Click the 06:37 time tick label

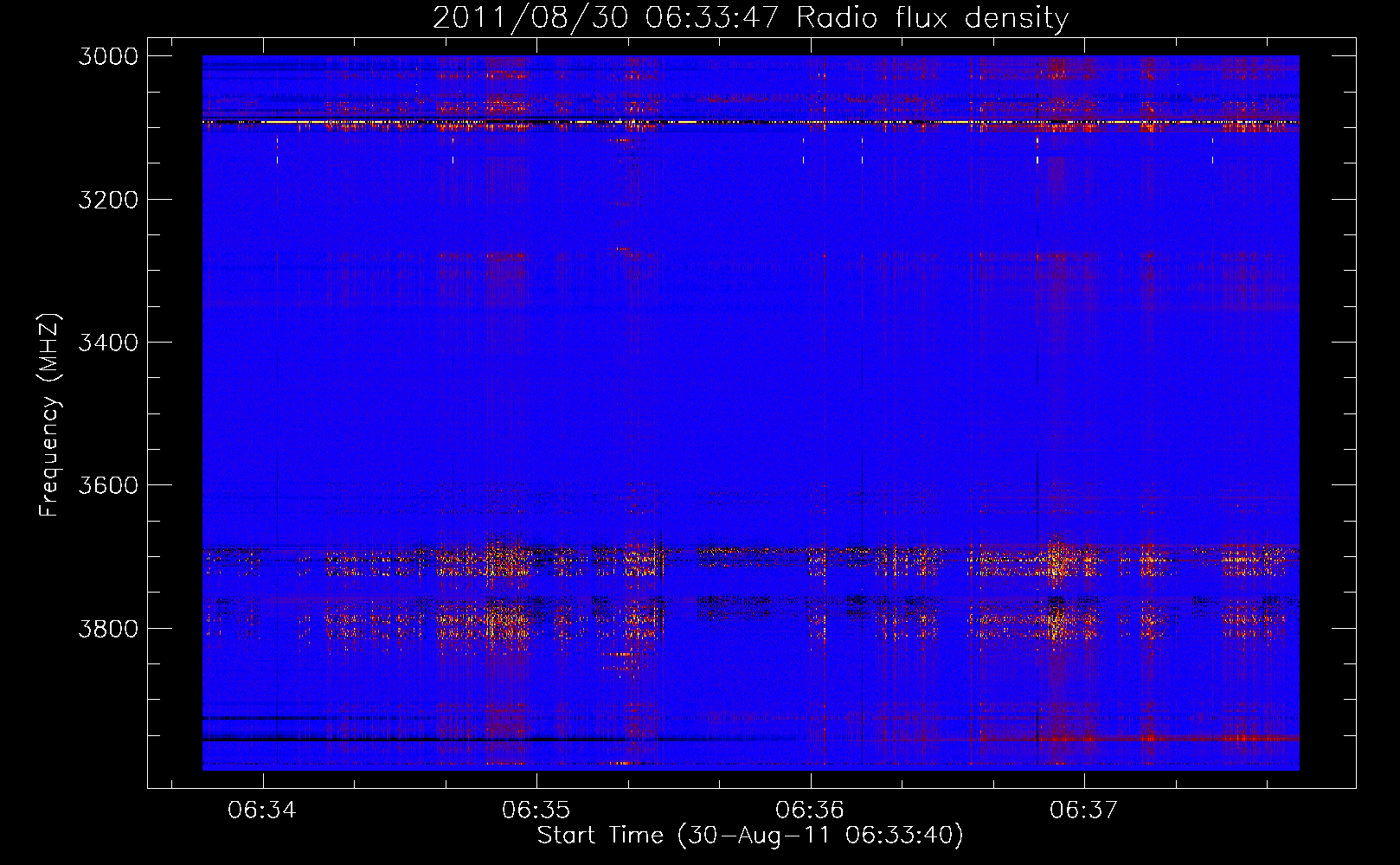tap(1084, 811)
